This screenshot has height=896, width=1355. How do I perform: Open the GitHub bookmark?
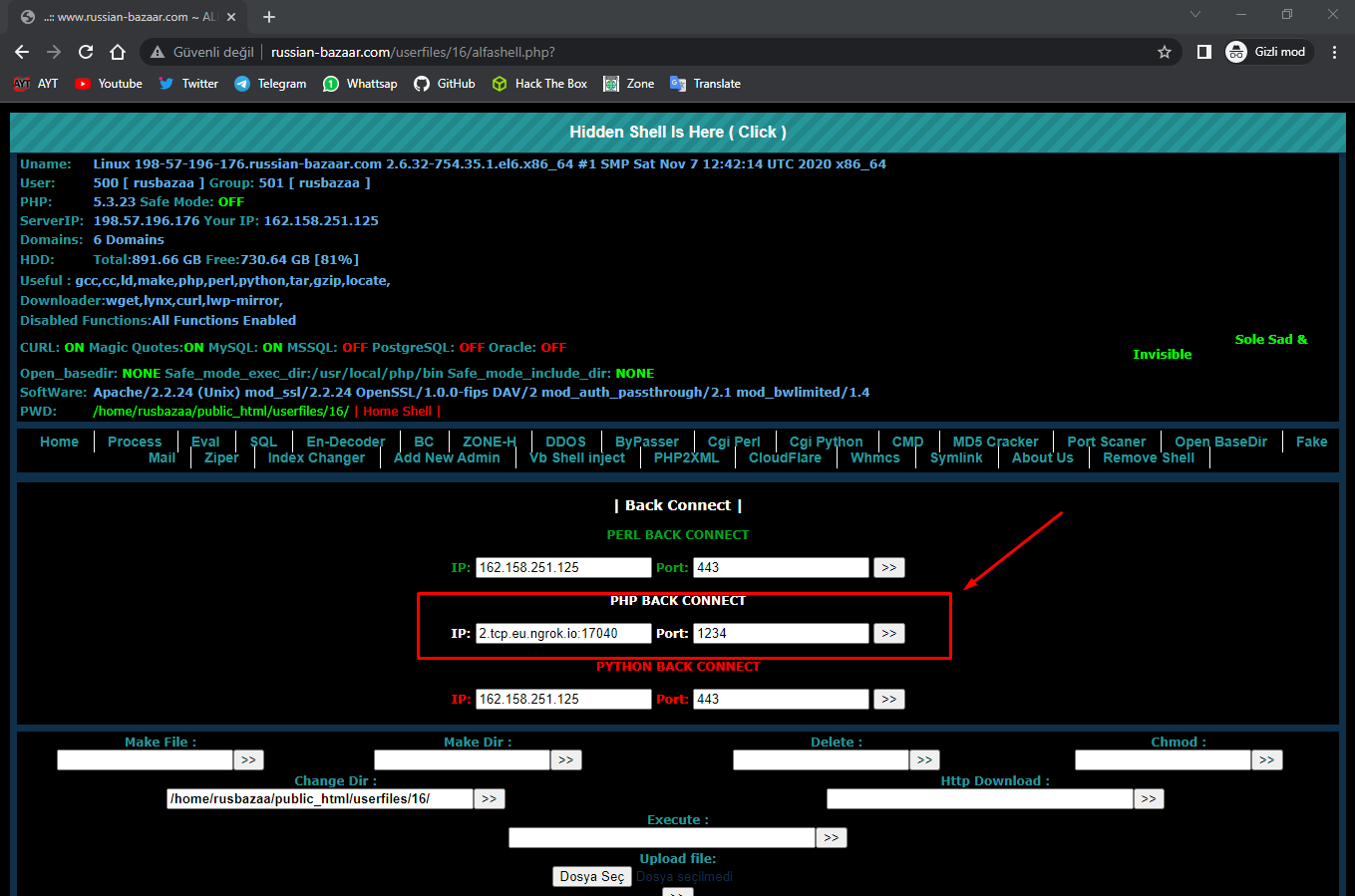click(445, 84)
